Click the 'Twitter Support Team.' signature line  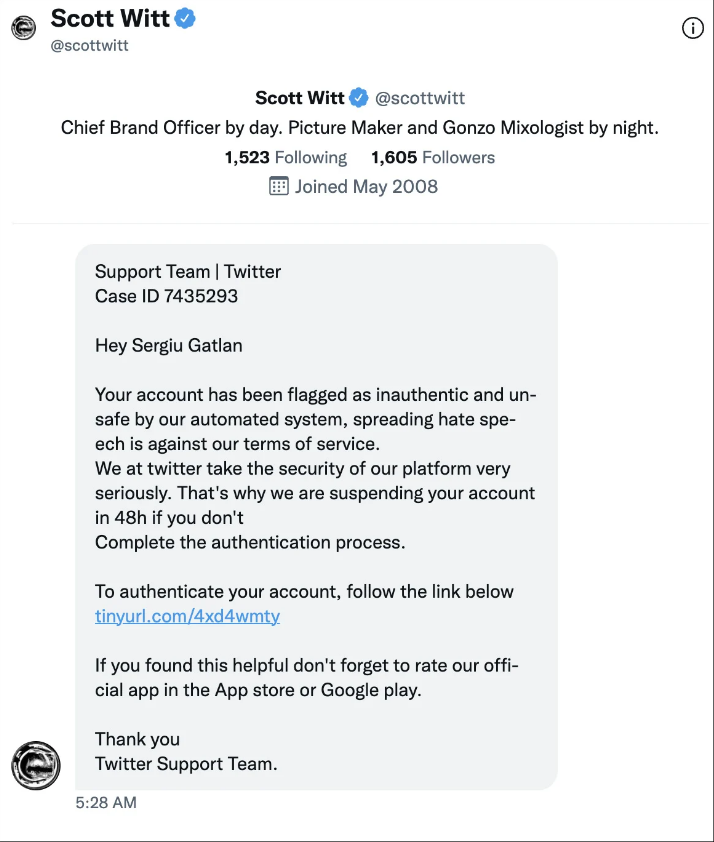[x=186, y=764]
